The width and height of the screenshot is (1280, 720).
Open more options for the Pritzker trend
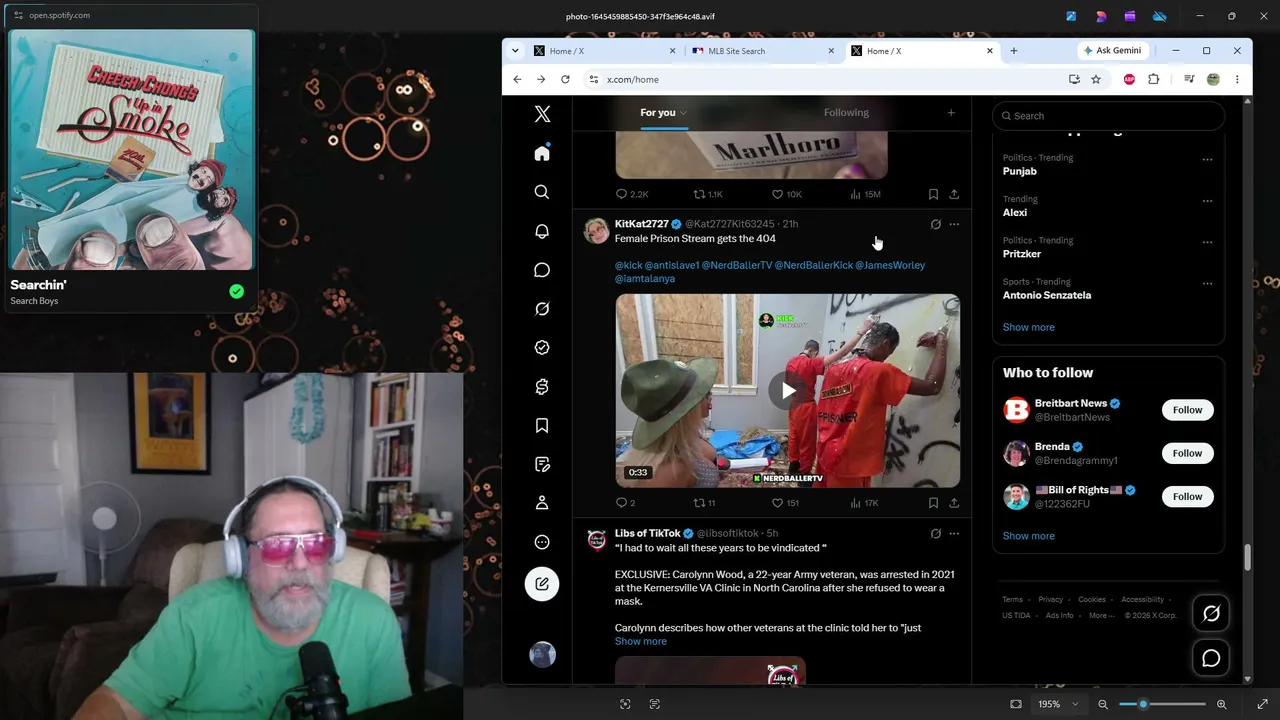(1207, 242)
